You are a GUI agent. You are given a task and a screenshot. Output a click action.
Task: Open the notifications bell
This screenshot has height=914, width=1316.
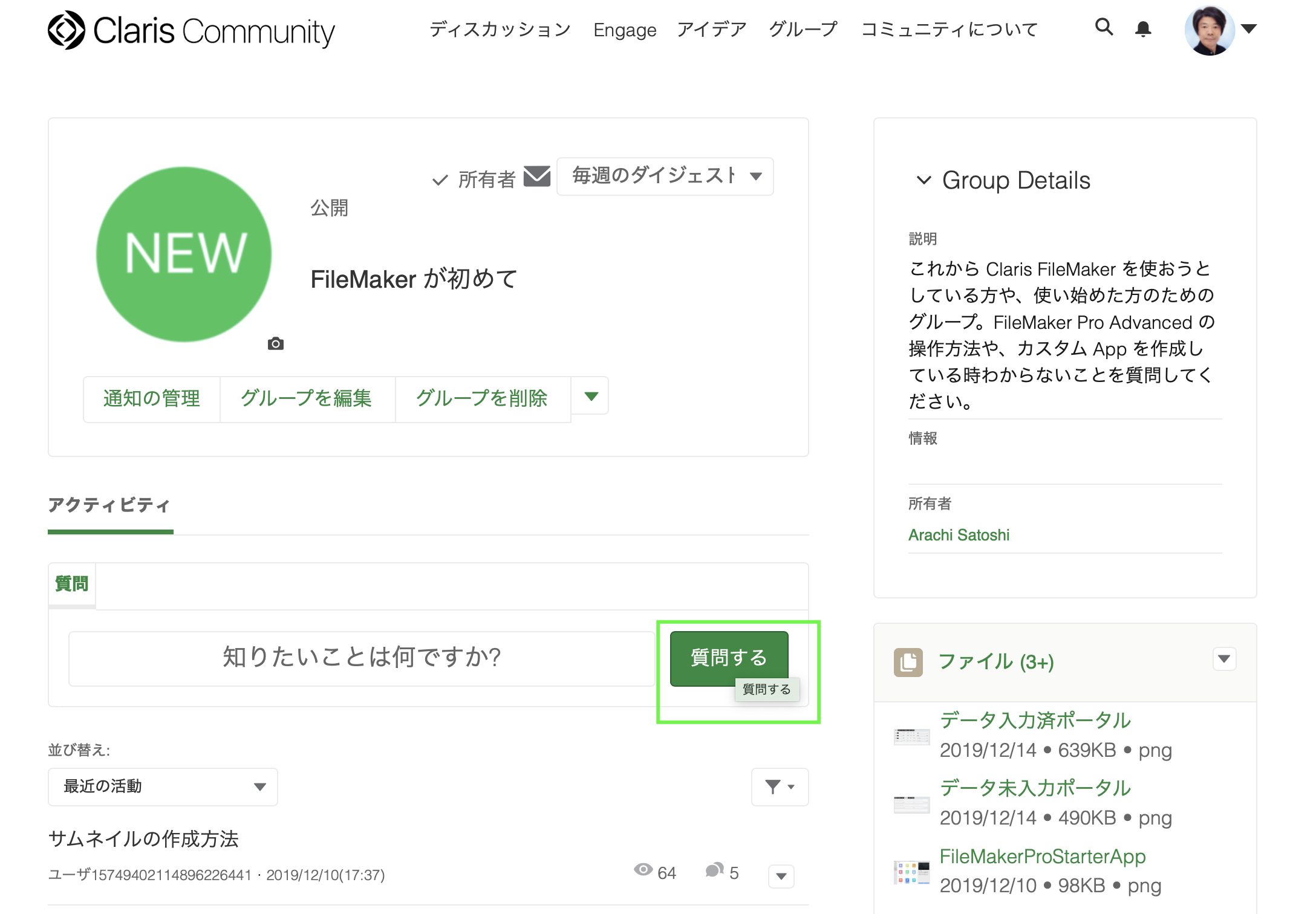pos(1142,28)
